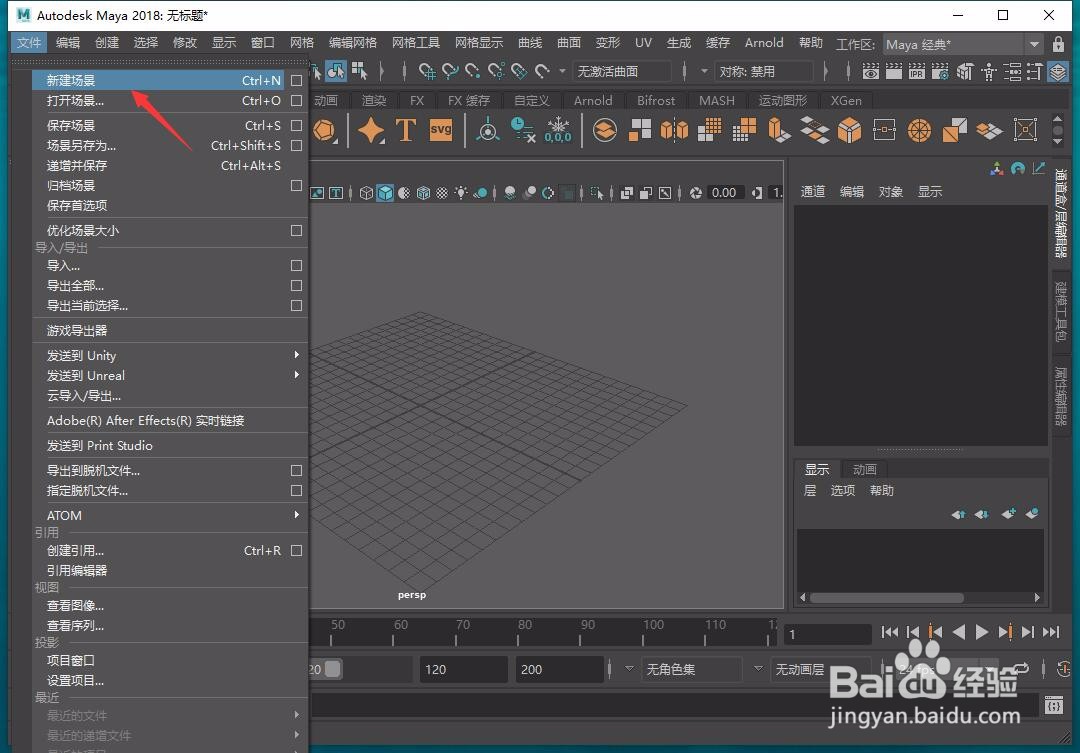Click the orange star sweep mesh icon
Viewport: 1080px width, 753px height.
coord(371,130)
